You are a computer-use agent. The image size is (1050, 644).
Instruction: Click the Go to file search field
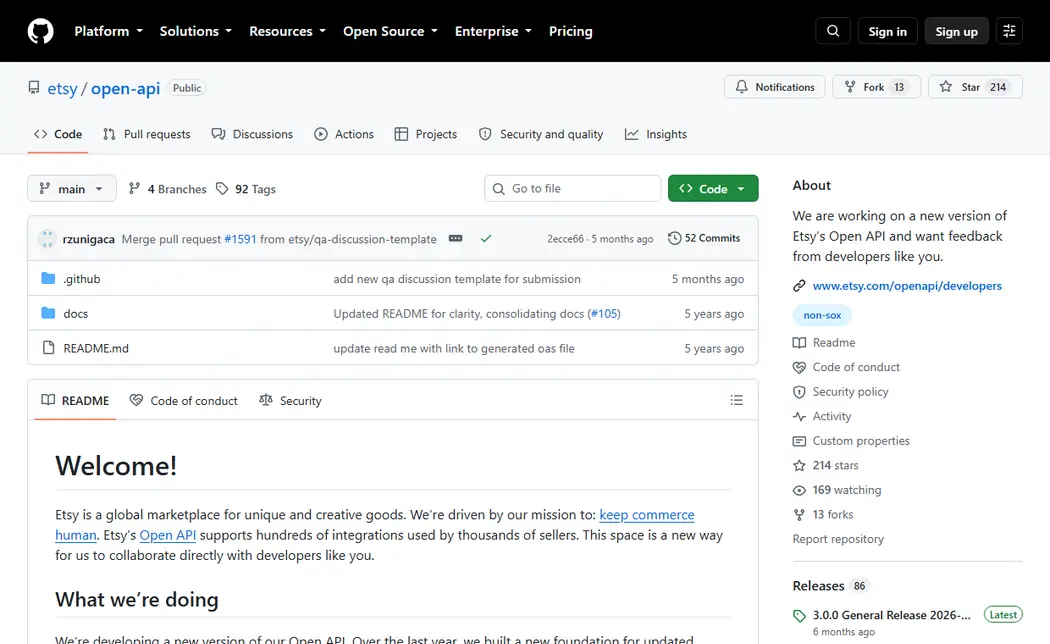click(x=573, y=189)
